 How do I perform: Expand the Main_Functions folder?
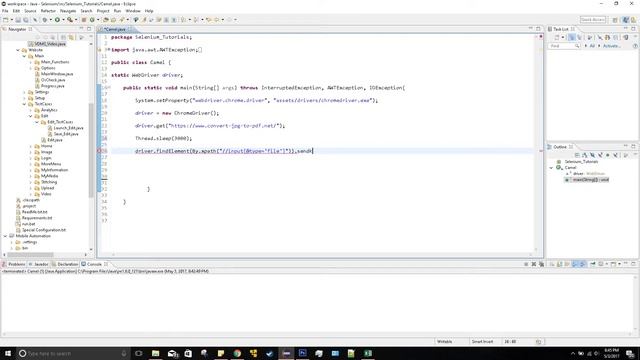click(x=31, y=62)
